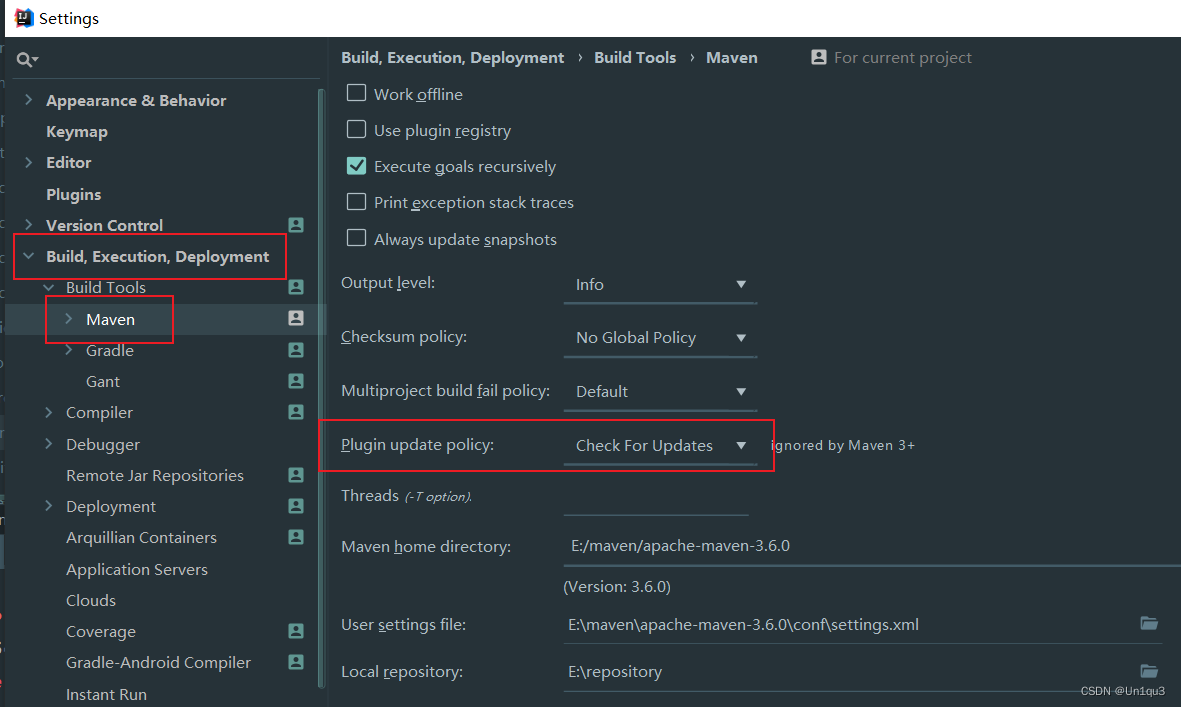Click project-level icon beside Deployment

(296, 506)
